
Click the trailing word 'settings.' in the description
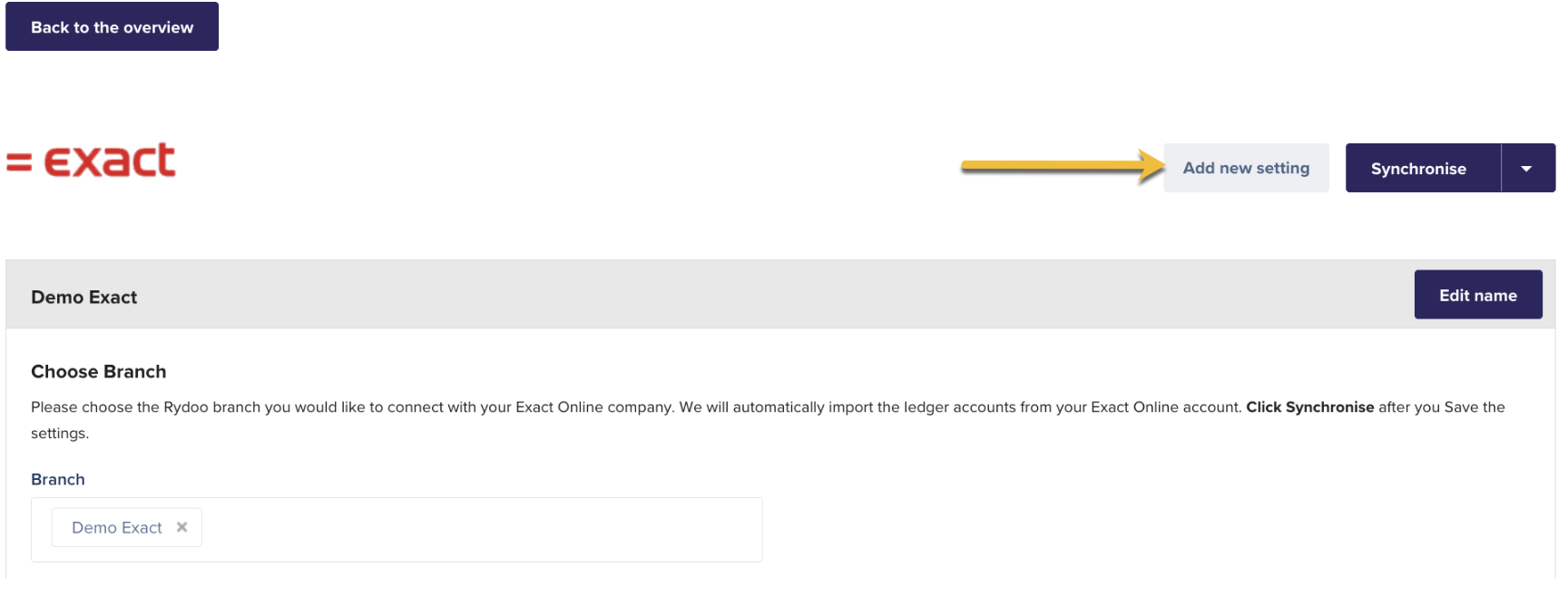60,434
